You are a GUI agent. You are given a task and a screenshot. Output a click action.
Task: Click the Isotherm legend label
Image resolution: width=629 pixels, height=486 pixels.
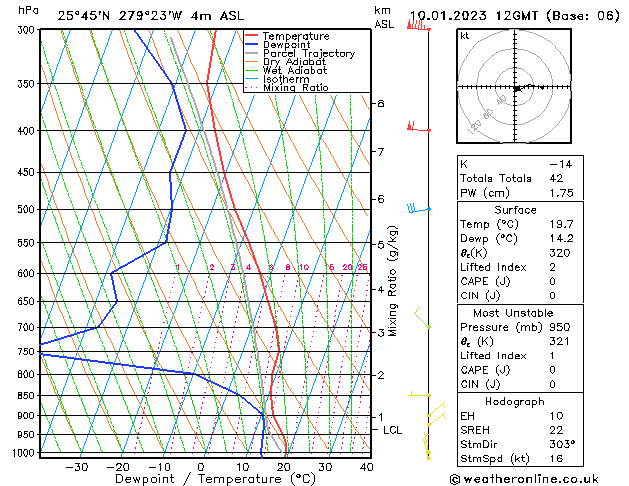pyautogui.click(x=286, y=79)
